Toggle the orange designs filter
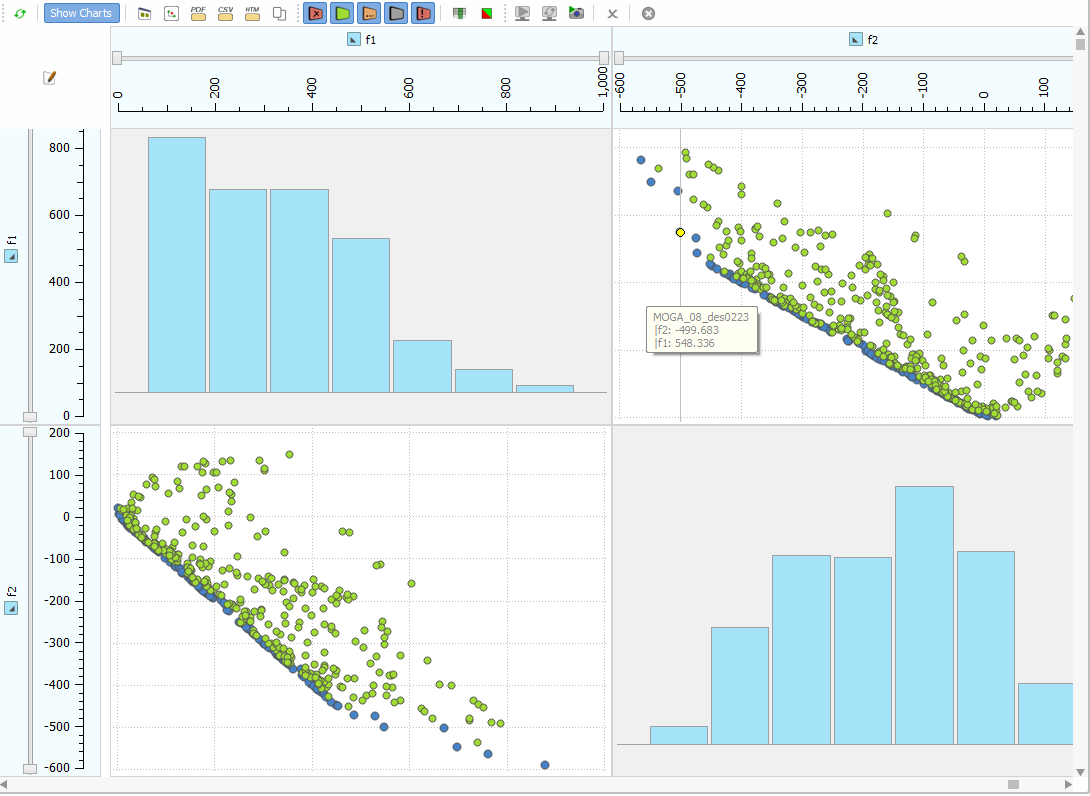The width and height of the screenshot is (1090, 796). click(369, 13)
